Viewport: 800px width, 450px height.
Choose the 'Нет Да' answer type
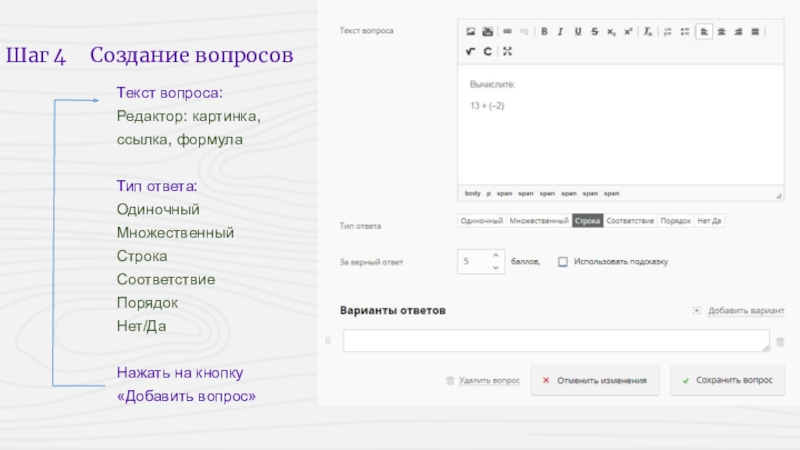tap(709, 220)
